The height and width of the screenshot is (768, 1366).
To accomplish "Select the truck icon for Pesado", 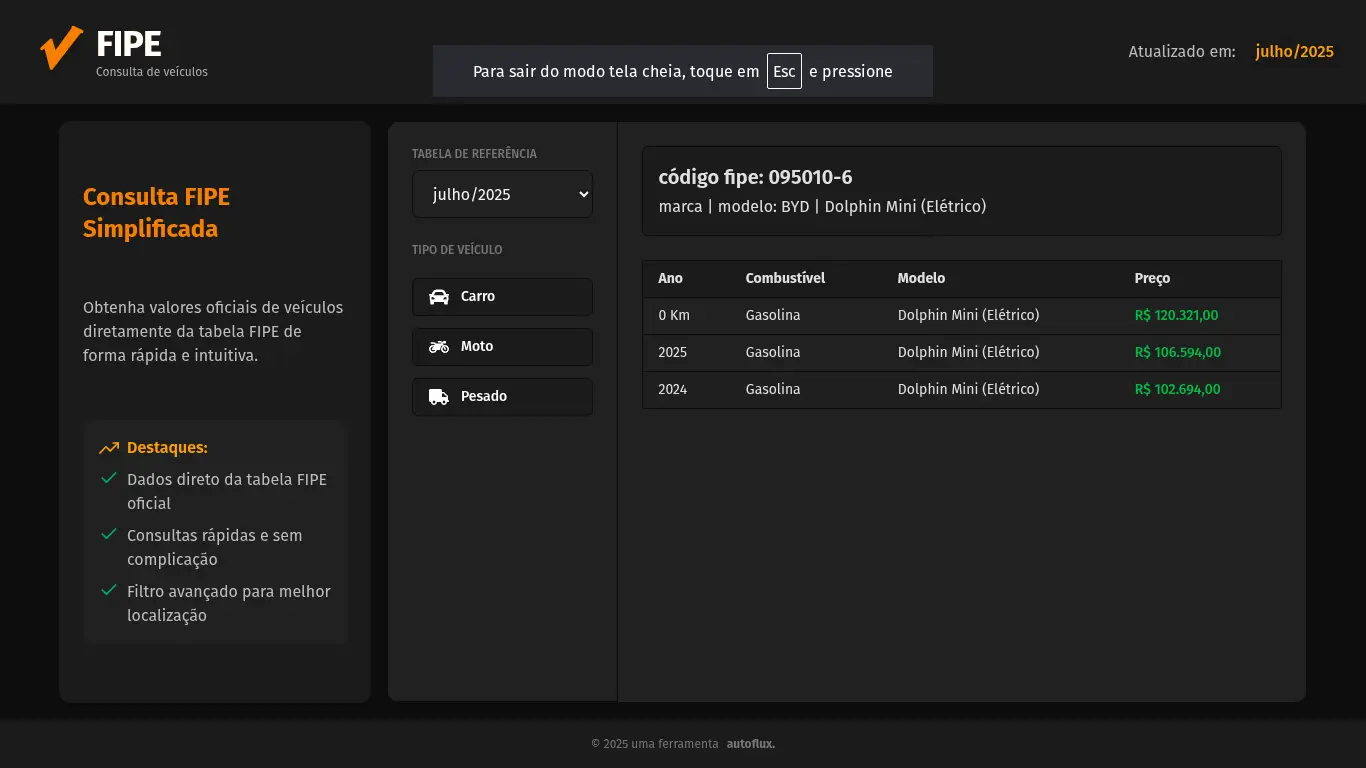I will [x=439, y=397].
